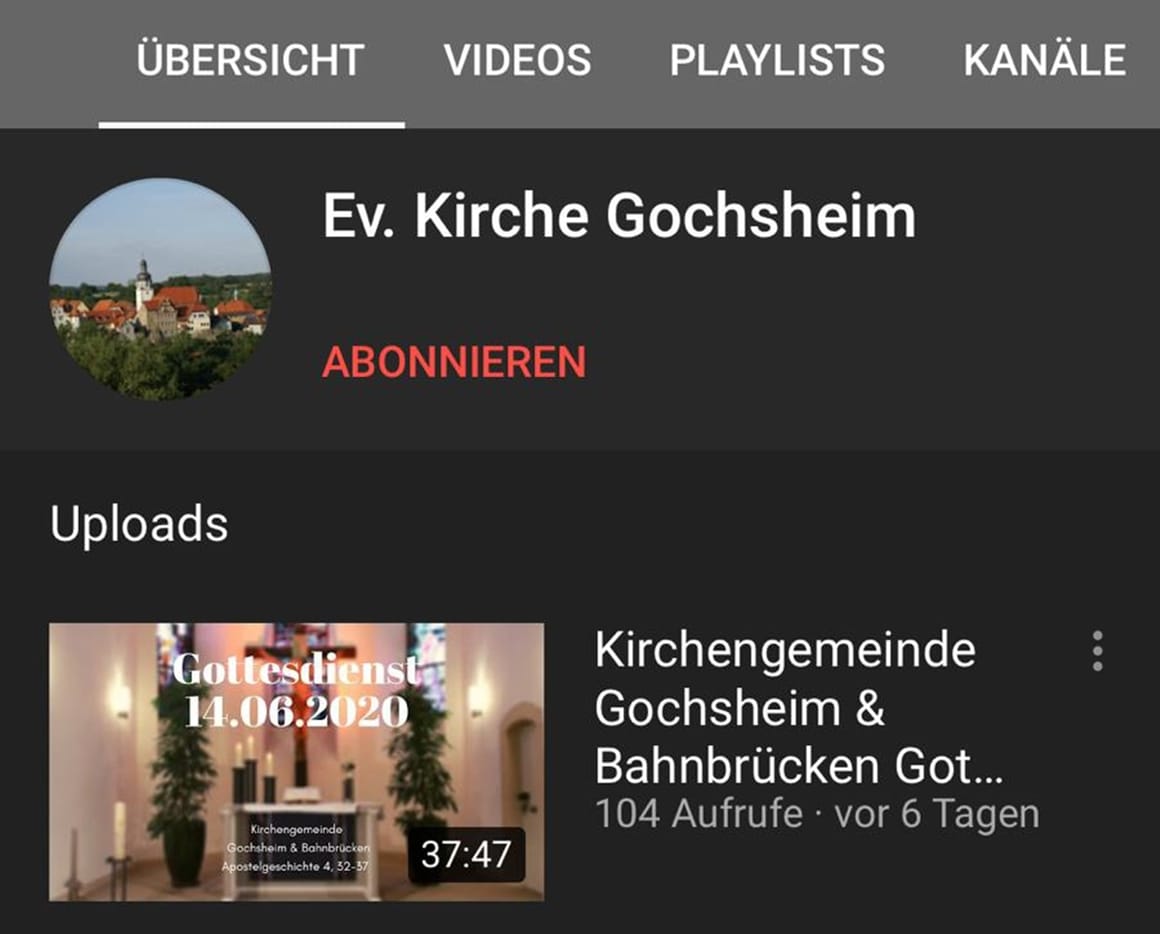Open the three-dot menu beside the video
1160x934 pixels.
click(1097, 652)
